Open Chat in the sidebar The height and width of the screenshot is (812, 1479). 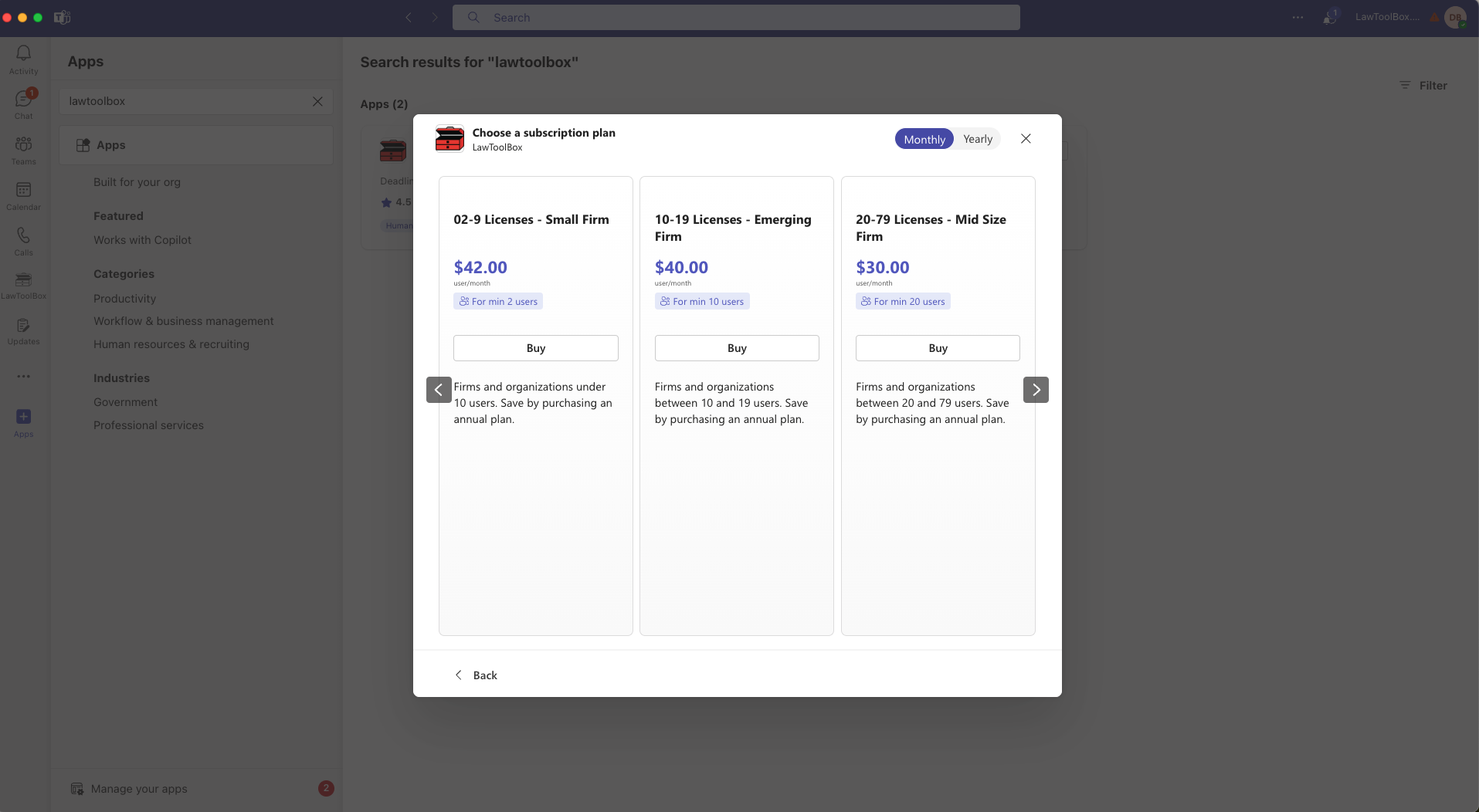24,104
